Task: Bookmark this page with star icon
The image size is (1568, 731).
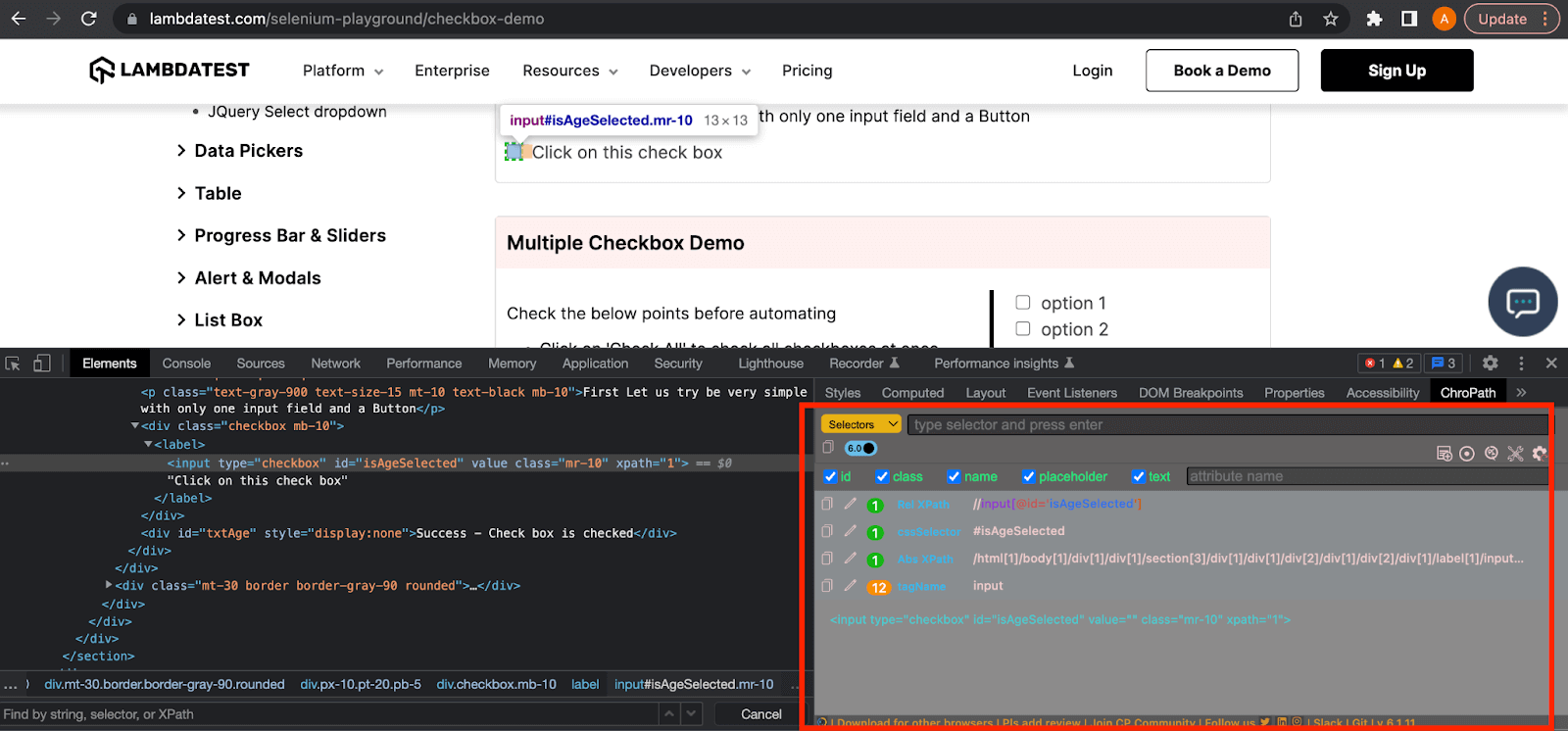Action: tap(1330, 19)
